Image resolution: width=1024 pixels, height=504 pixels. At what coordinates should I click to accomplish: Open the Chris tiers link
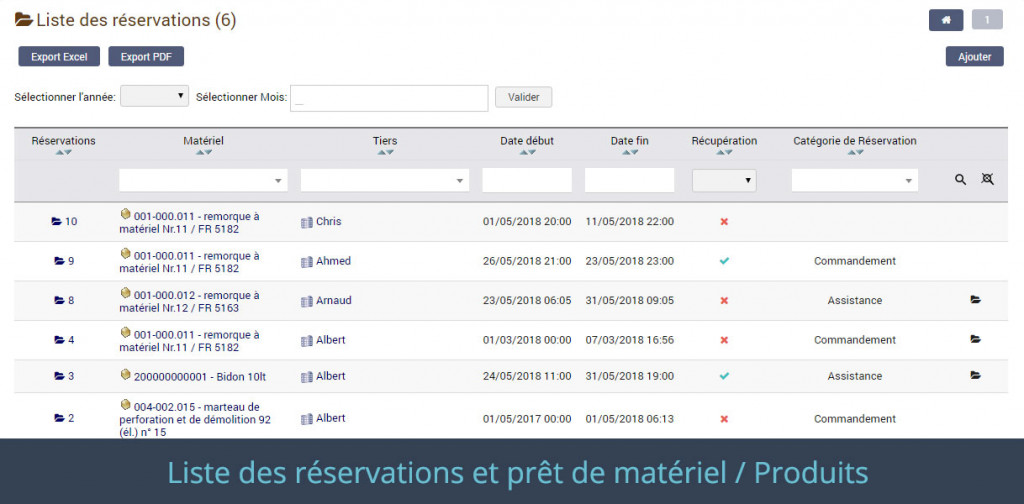coord(321,222)
